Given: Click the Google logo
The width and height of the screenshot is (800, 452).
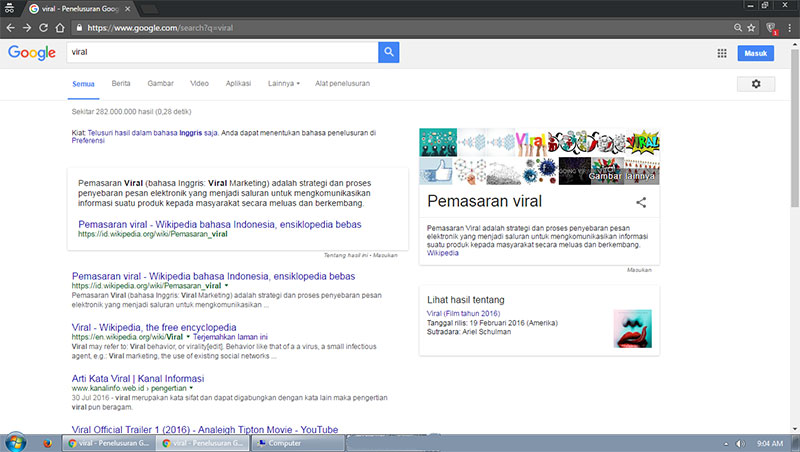Looking at the screenshot, I should (32, 52).
